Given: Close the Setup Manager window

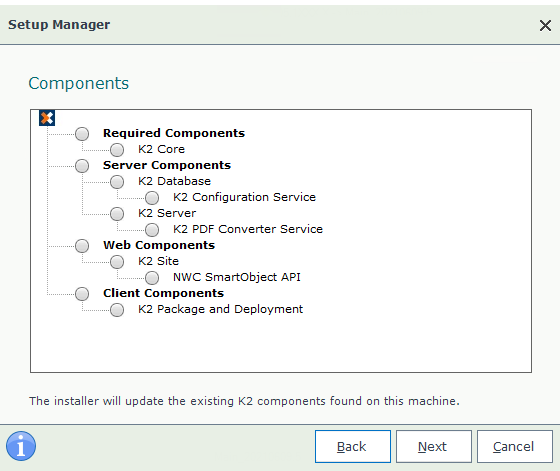Looking at the screenshot, I should pyautogui.click(x=545, y=25).
